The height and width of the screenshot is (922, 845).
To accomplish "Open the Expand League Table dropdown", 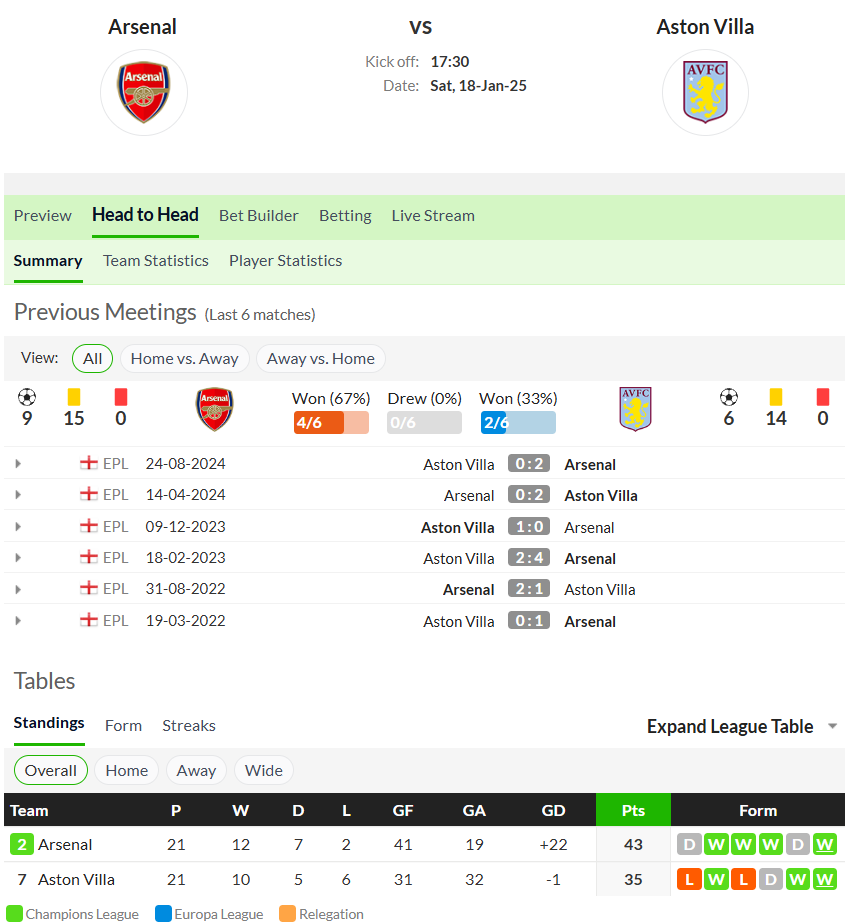I will 742,727.
